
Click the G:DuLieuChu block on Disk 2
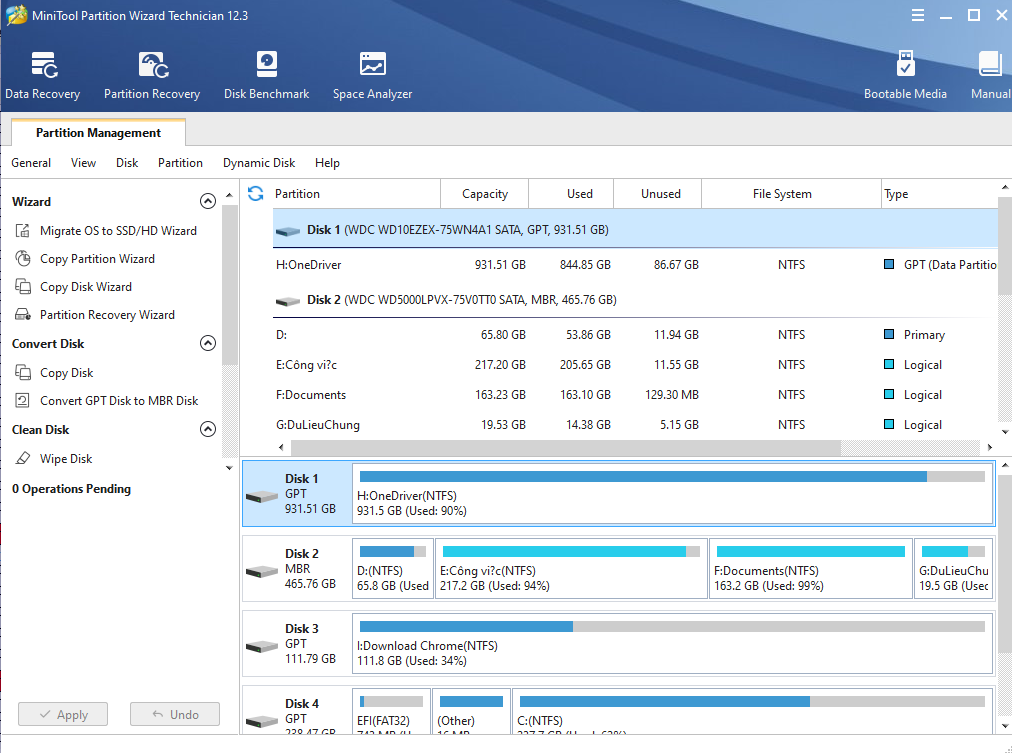click(x=953, y=569)
